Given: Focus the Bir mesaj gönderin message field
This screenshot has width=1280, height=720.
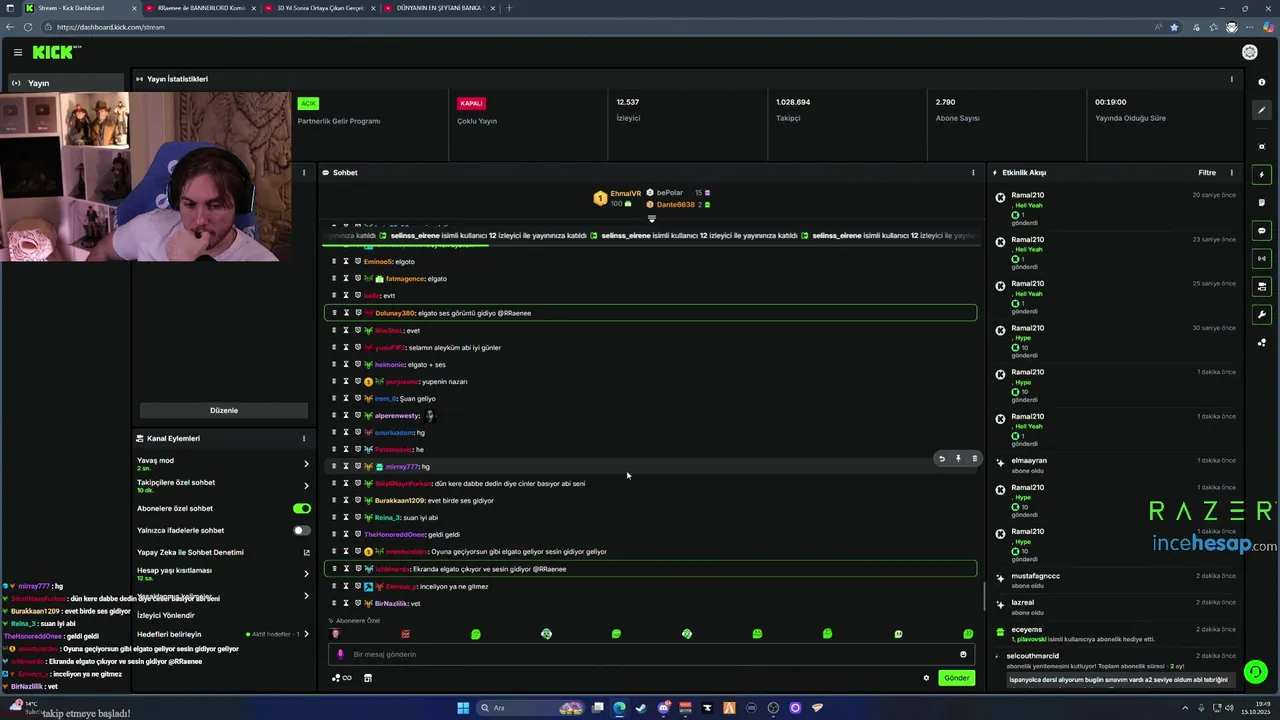Looking at the screenshot, I should 652,654.
